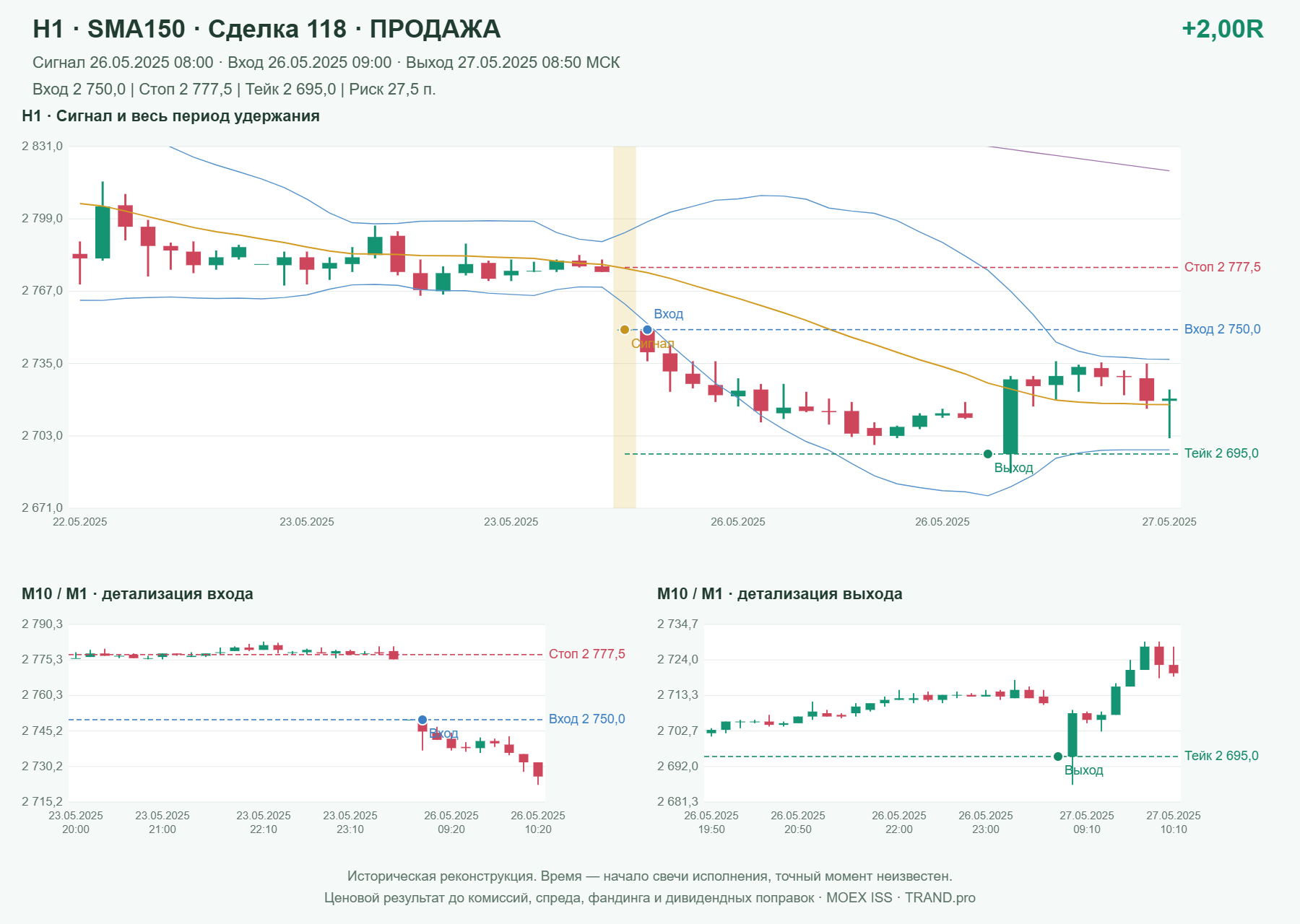Click the '2 790,3' label on the entry detail axis

tap(42, 624)
